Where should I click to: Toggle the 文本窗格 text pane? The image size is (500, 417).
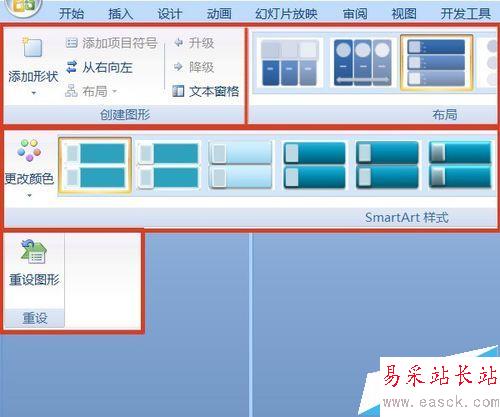tap(206, 91)
